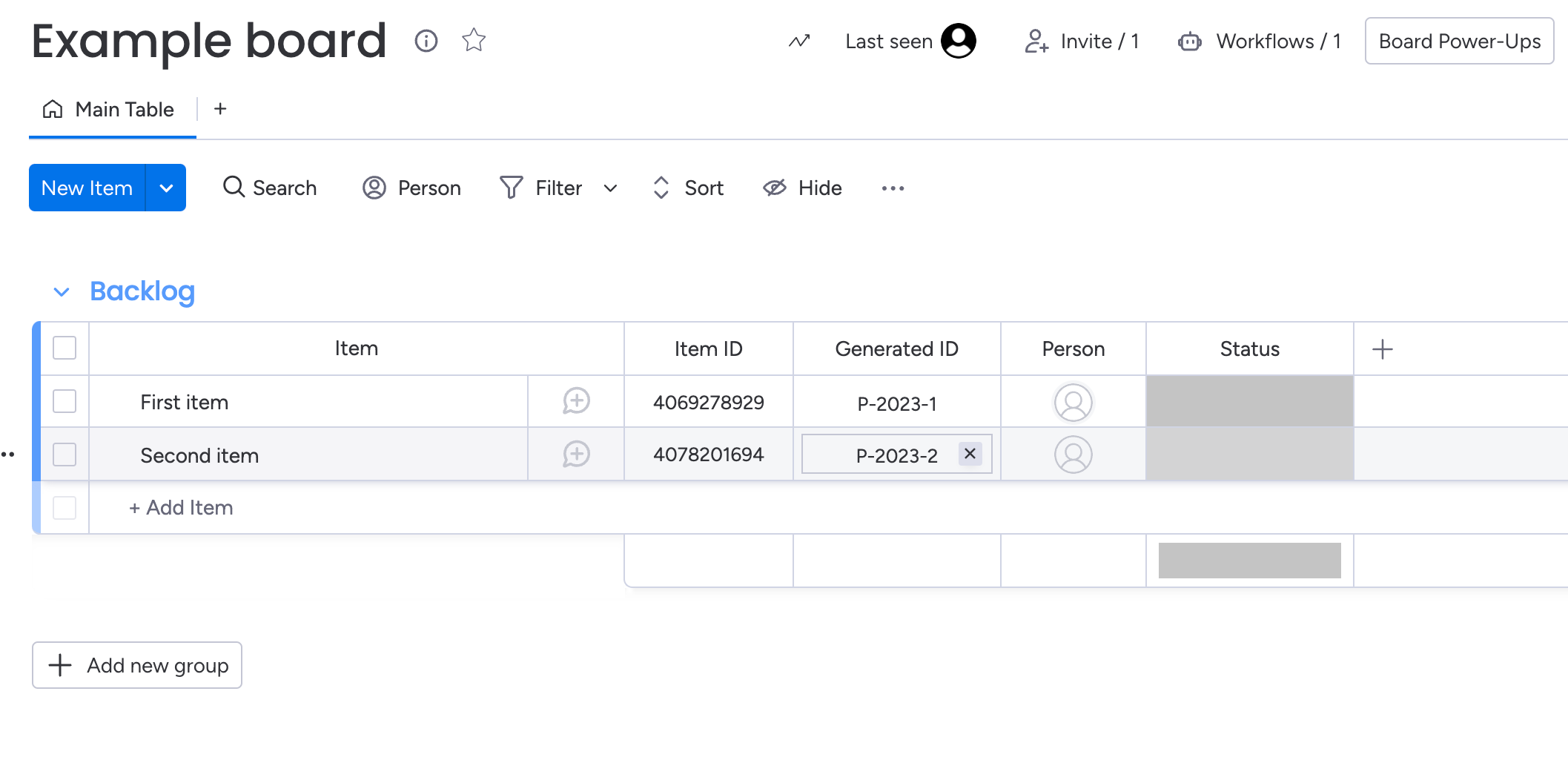Expand the Filter options chevron
Image resolution: width=1568 pixels, height=783 pixels.
(x=610, y=188)
